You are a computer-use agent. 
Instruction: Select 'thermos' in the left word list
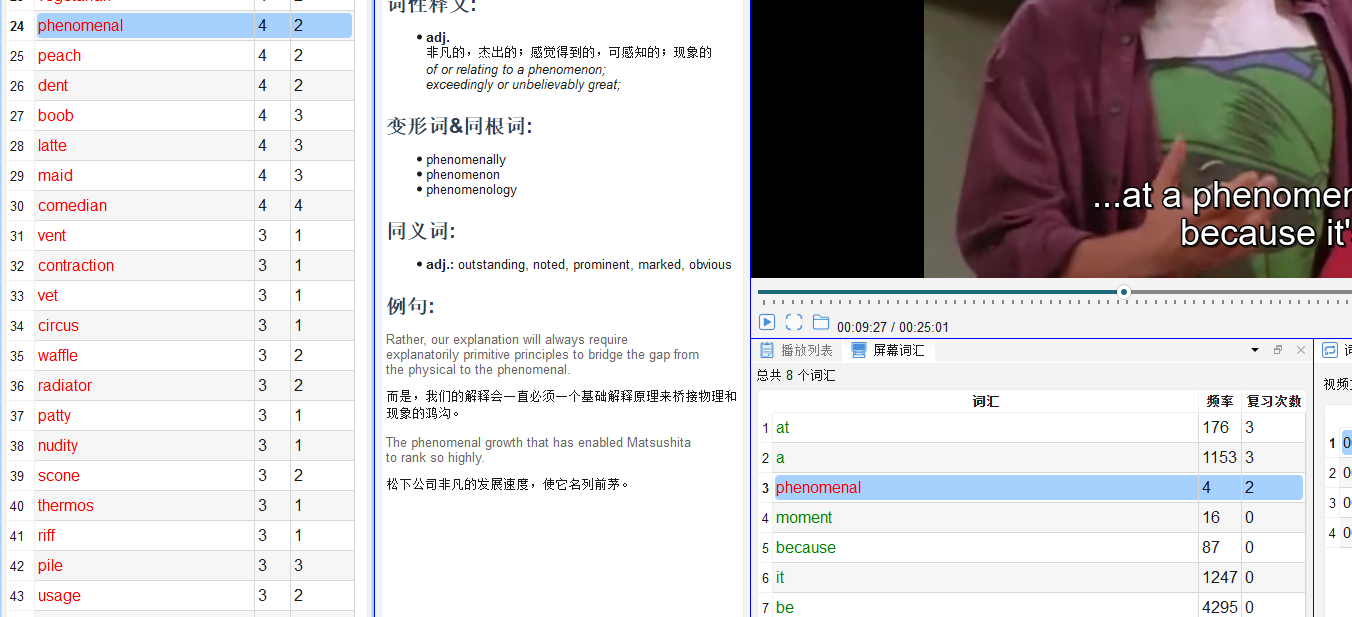tap(66, 505)
